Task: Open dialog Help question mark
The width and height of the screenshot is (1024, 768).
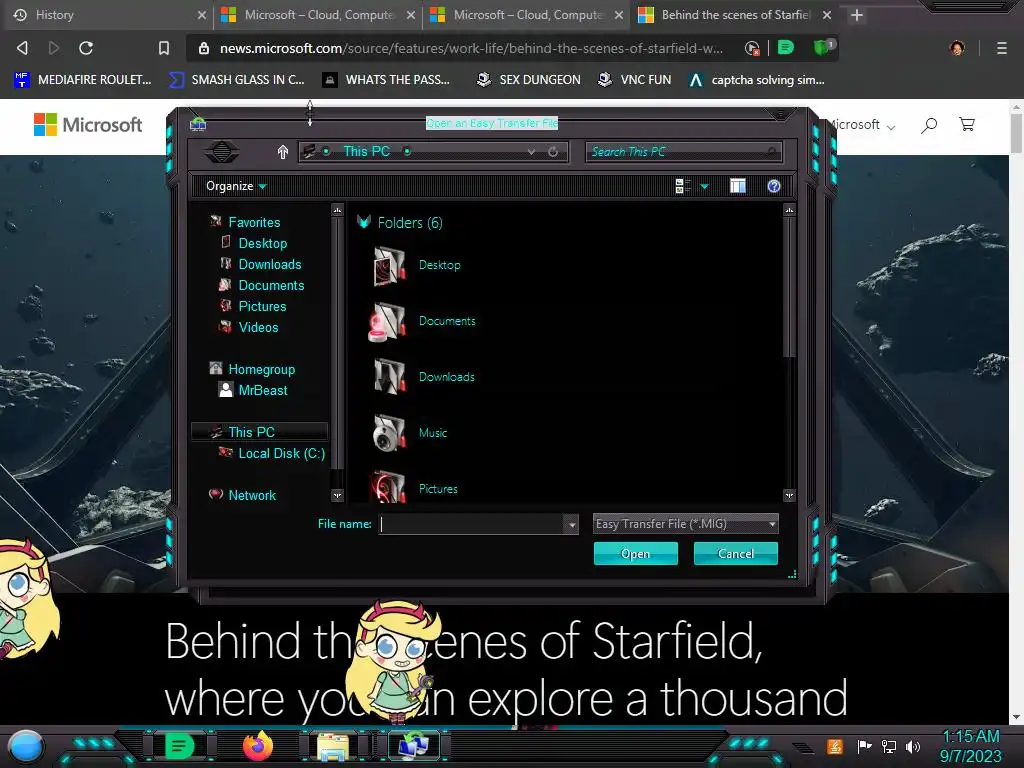Action: point(774,186)
